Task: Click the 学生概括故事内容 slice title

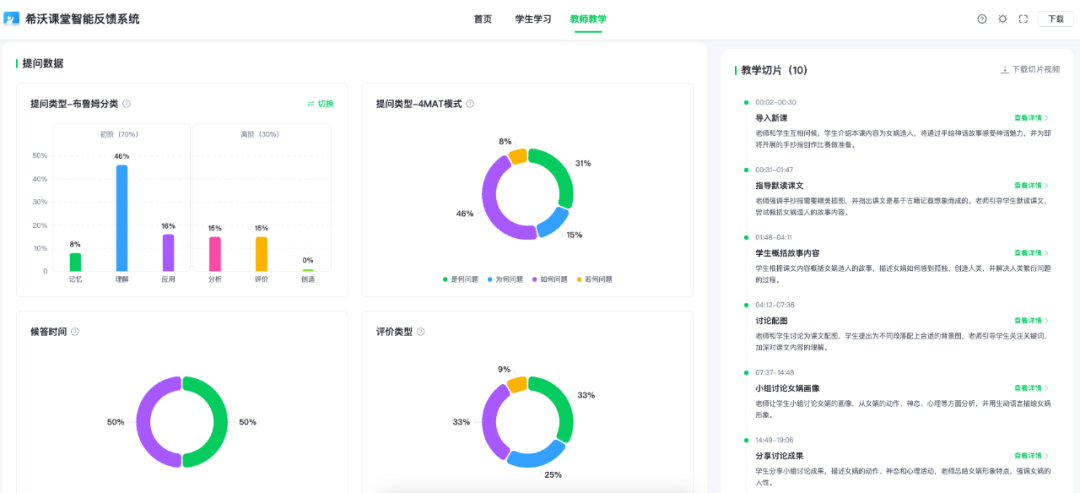Action: pyautogui.click(x=787, y=253)
